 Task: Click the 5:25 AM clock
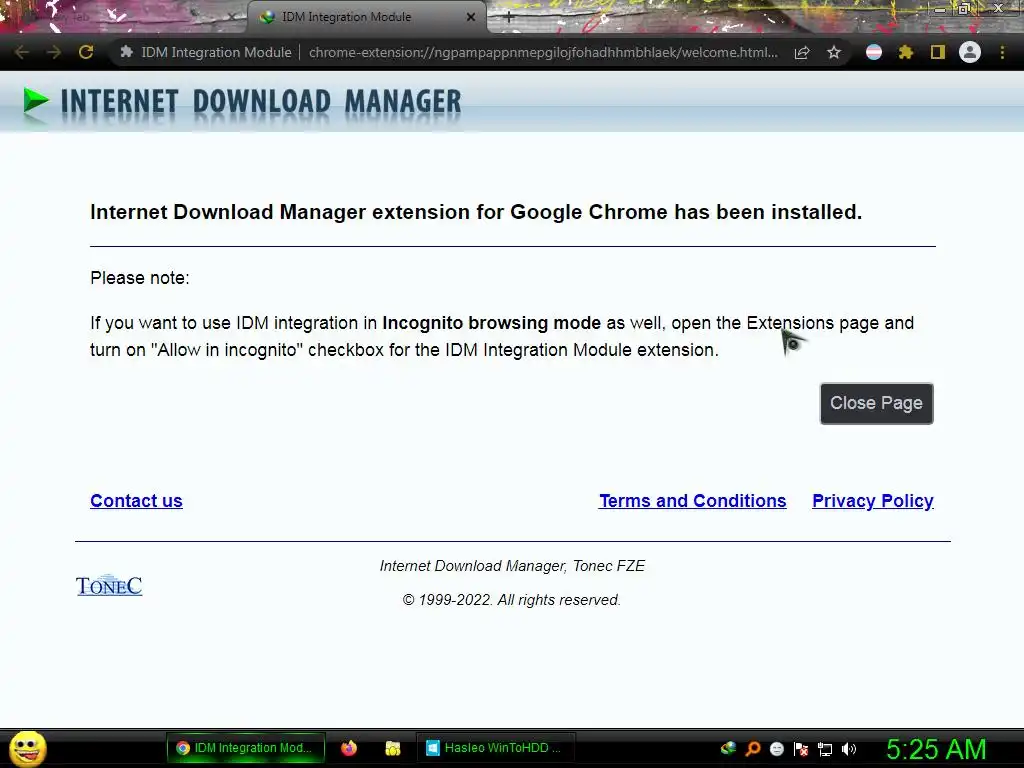tap(936, 749)
